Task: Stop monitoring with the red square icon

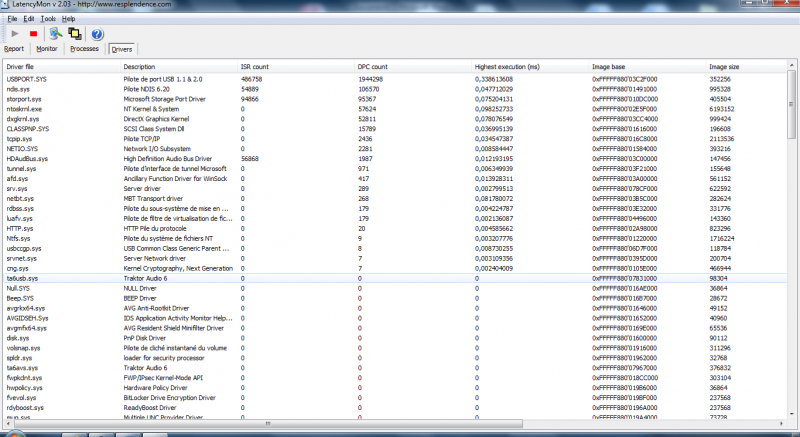Action: coord(33,34)
